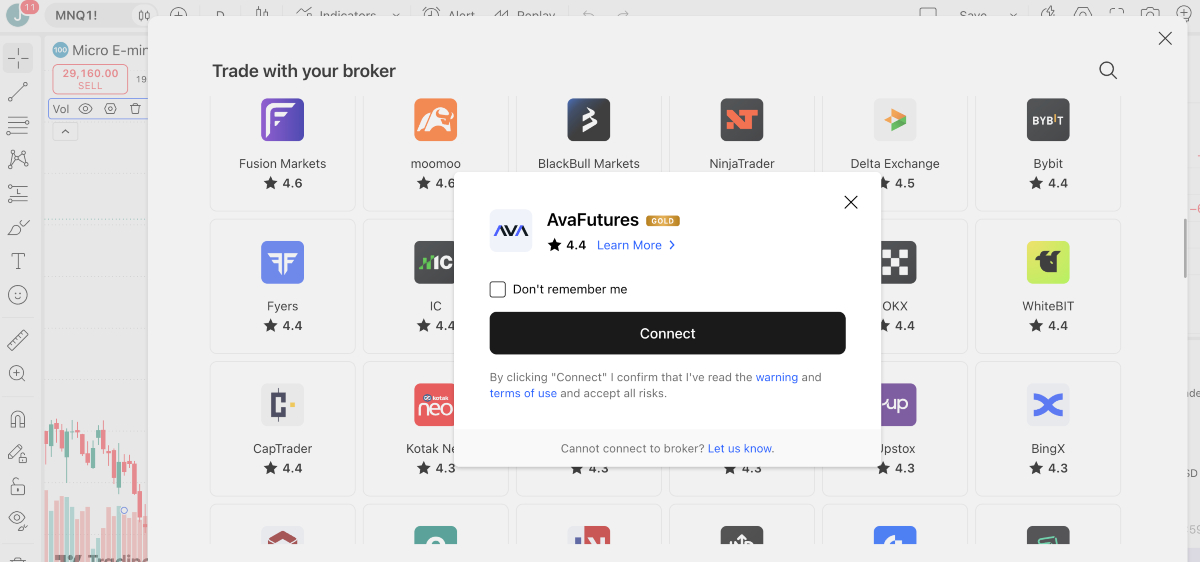Viewport: 1200px width, 562px height.
Task: Open the candlestick chart style selector
Action: [x=262, y=15]
